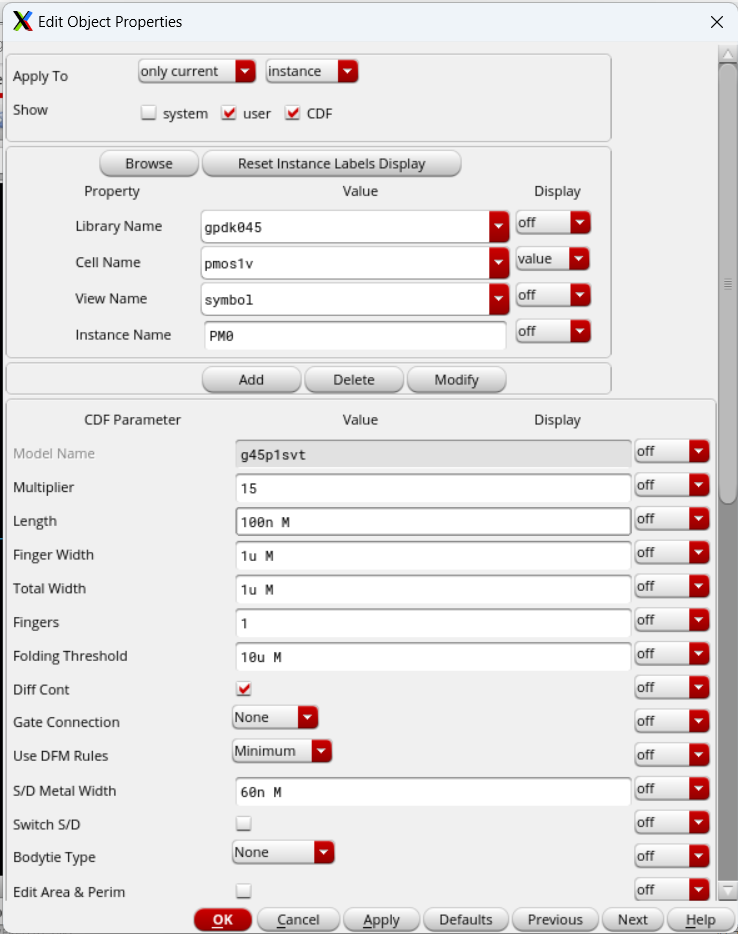Open Length display dropdown

click(x=672, y=519)
